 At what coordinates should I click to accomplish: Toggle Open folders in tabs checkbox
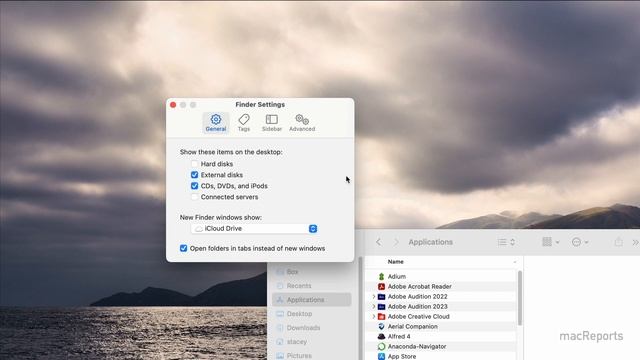click(183, 248)
